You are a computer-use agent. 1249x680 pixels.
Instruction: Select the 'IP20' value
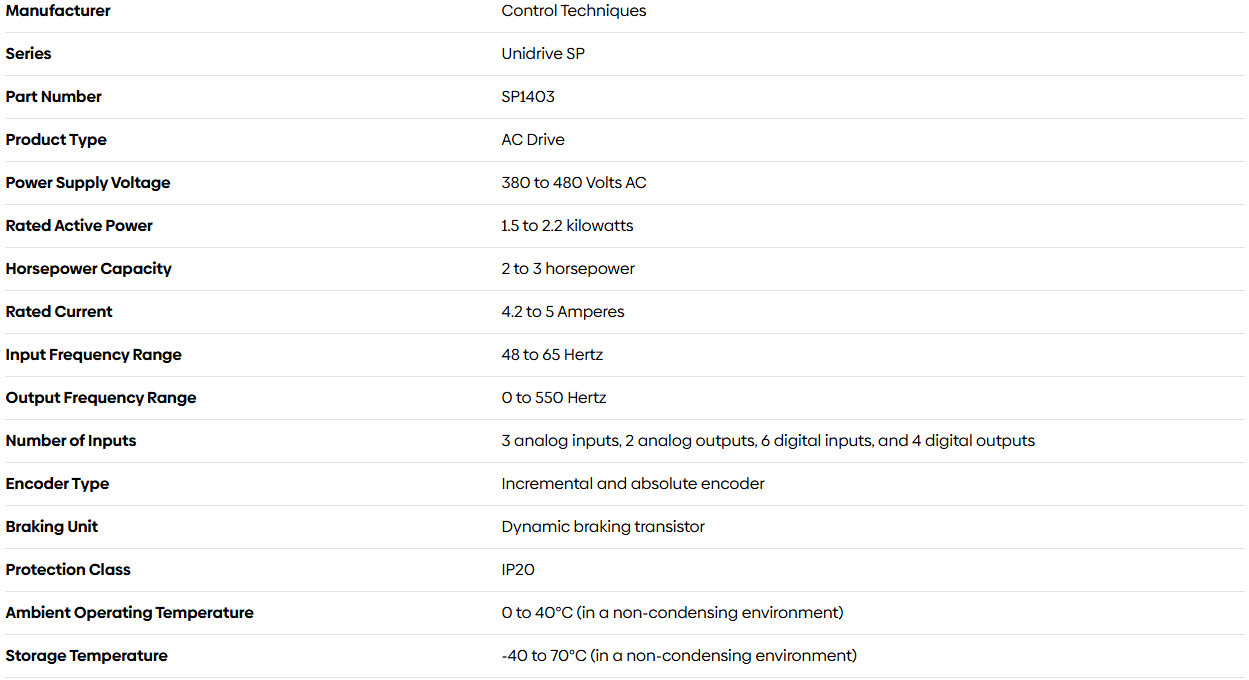[518, 570]
